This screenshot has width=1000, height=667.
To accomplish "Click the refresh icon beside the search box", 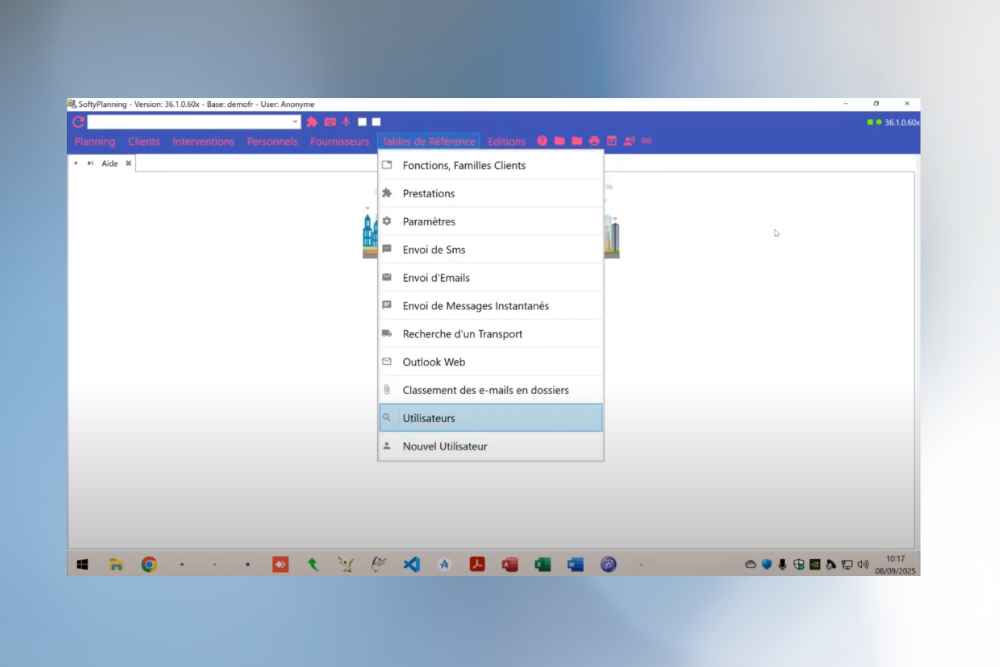I will 78,122.
